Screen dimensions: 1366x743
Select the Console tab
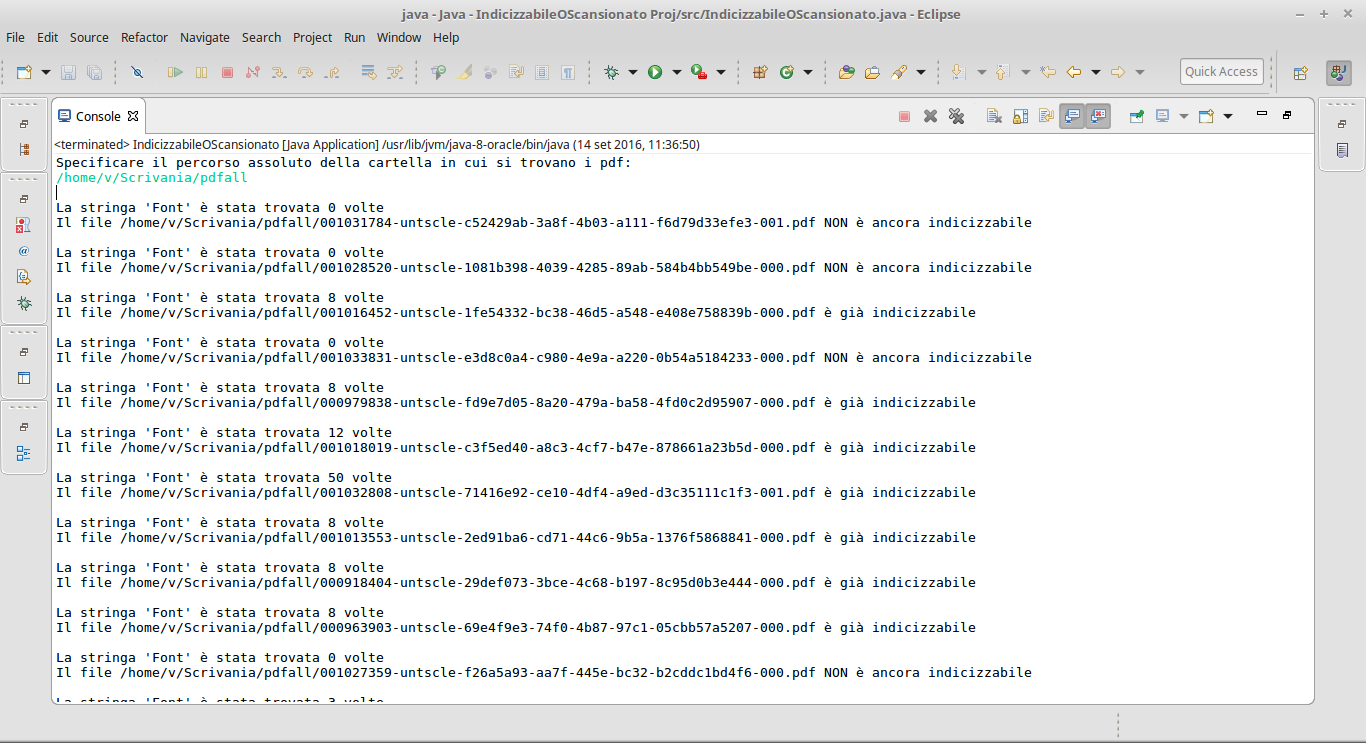98,116
